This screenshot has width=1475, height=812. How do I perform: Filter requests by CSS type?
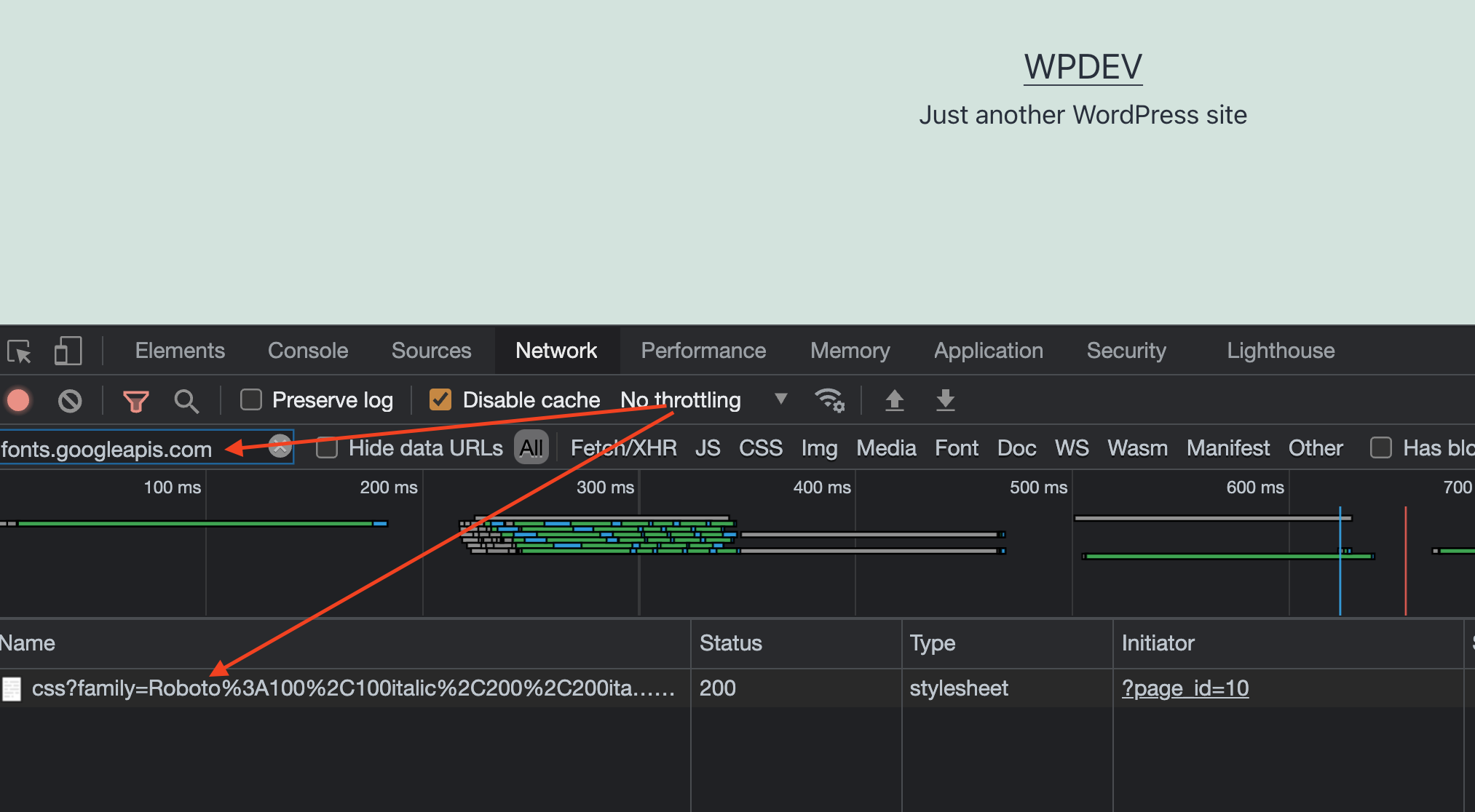pyautogui.click(x=760, y=447)
